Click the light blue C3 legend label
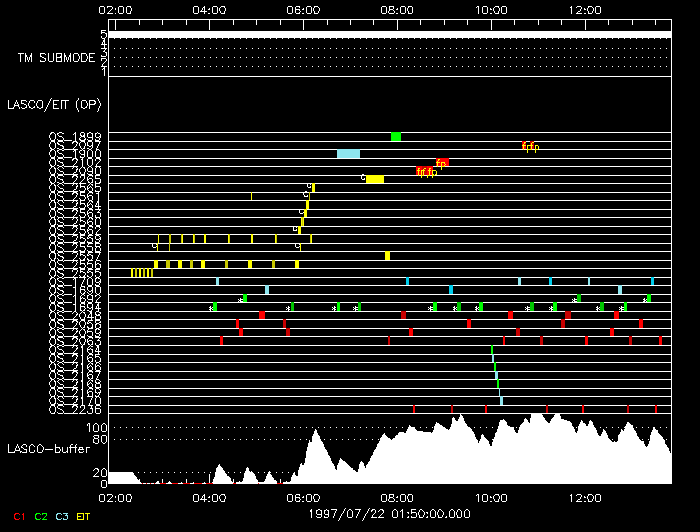 pos(62,516)
